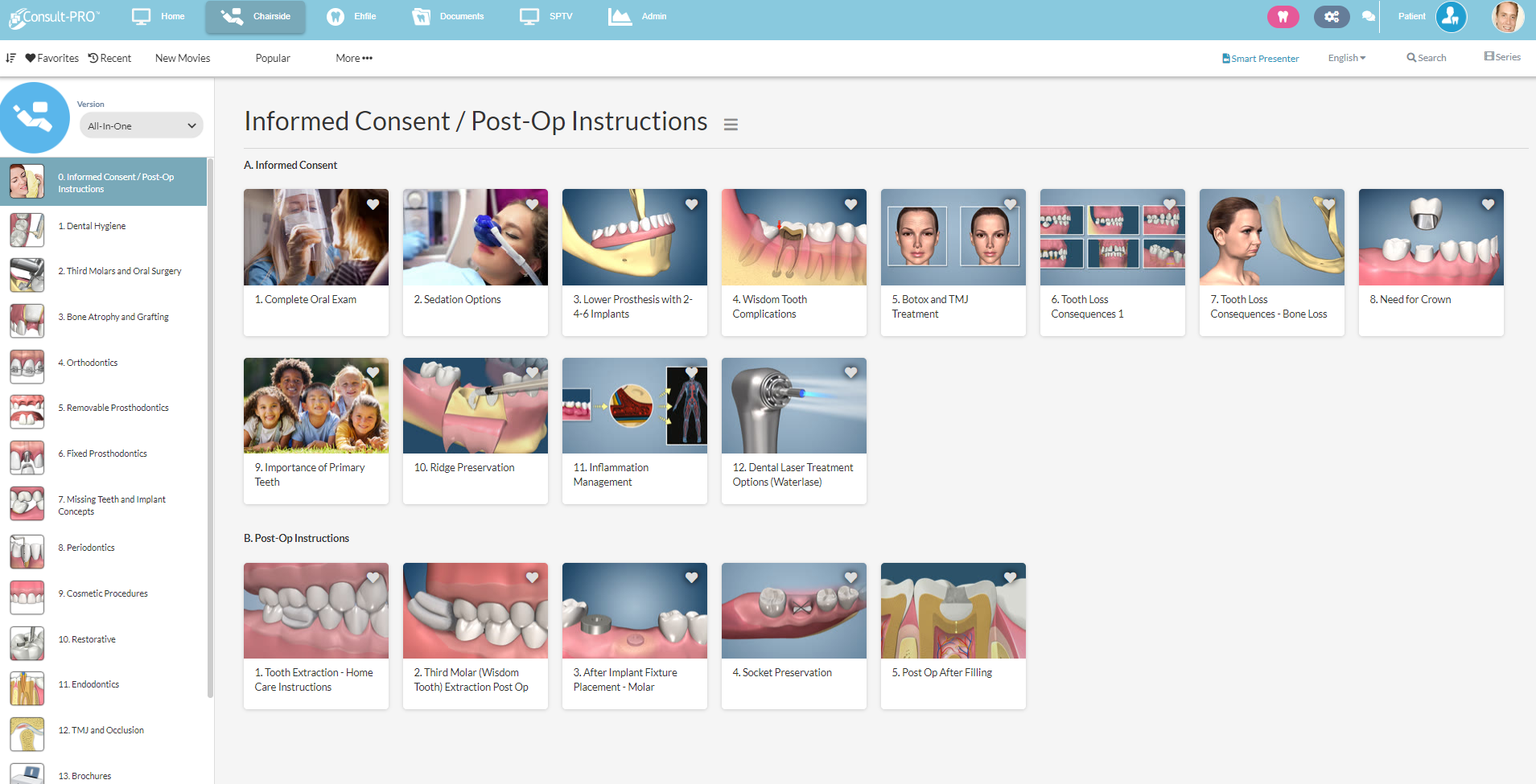
Task: Open the Chairside section in the navigation bar
Action: tap(255, 16)
